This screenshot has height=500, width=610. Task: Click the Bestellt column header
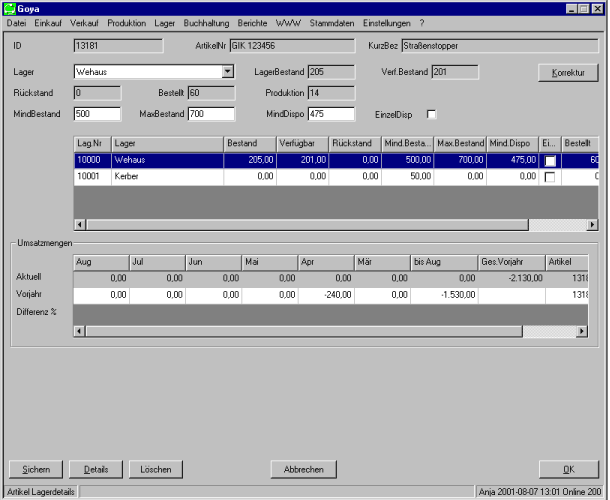tap(580, 144)
